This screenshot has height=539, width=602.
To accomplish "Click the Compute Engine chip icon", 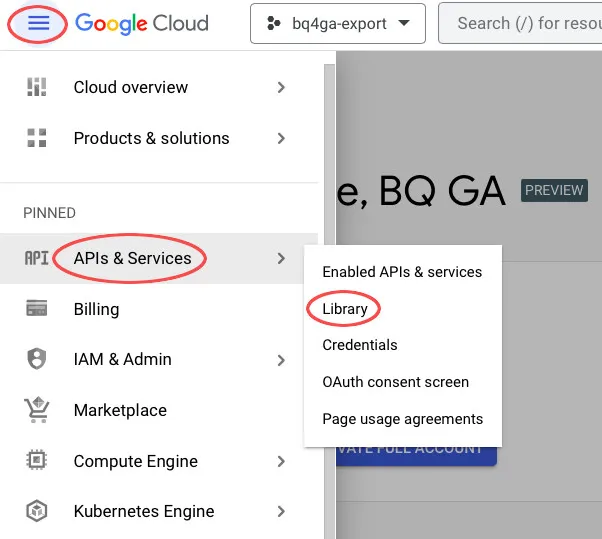I will (37, 461).
